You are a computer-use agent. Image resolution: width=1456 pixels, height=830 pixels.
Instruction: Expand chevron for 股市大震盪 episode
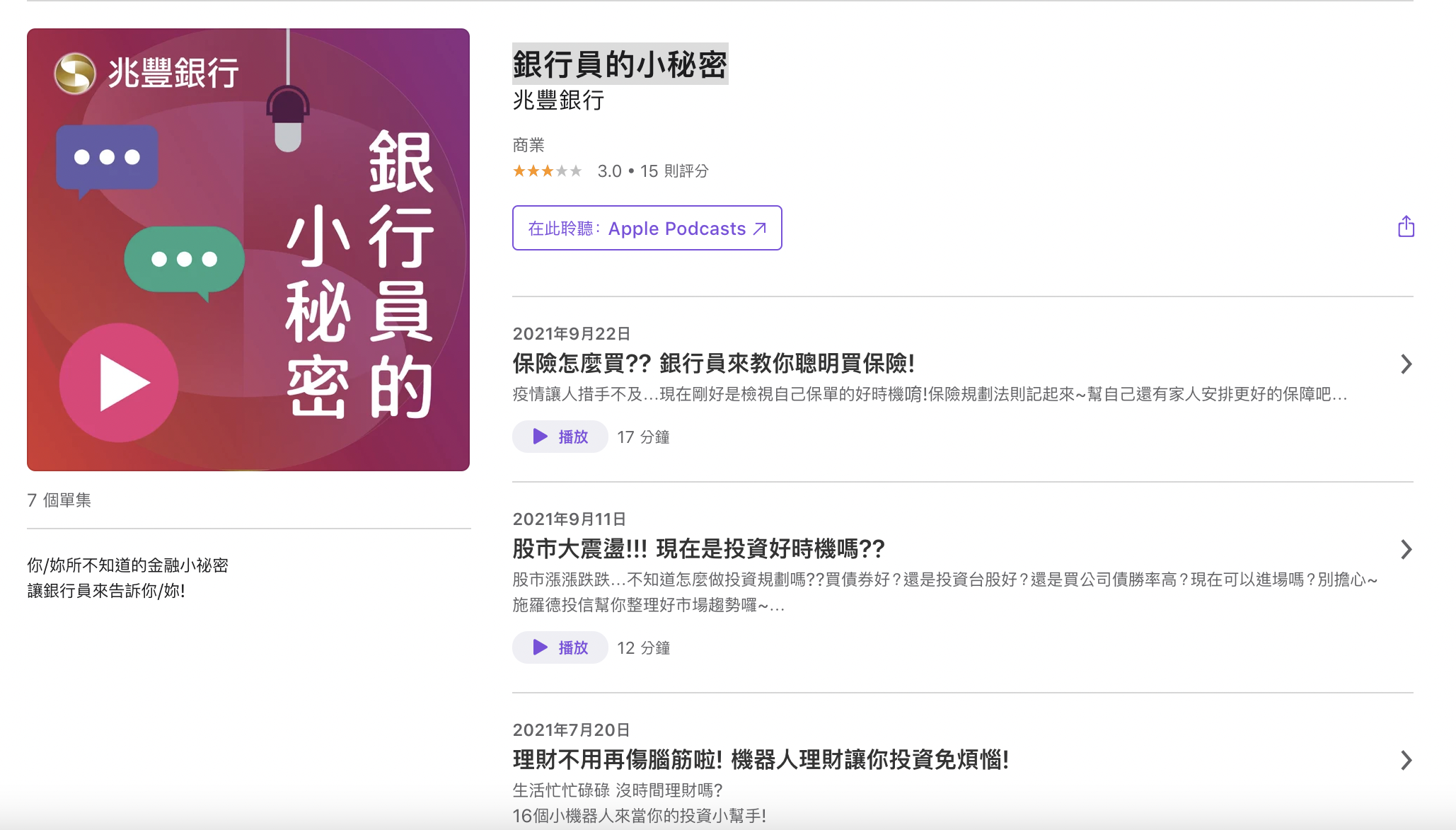[x=1406, y=550]
